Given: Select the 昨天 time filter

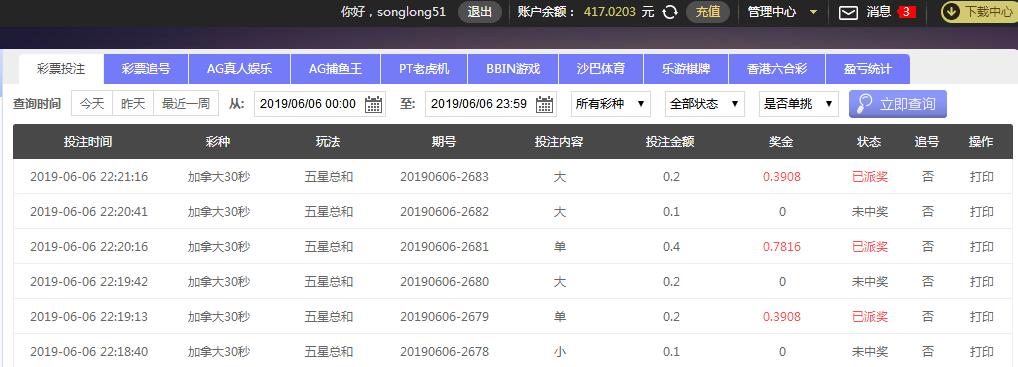Looking at the screenshot, I should pyautogui.click(x=133, y=104).
